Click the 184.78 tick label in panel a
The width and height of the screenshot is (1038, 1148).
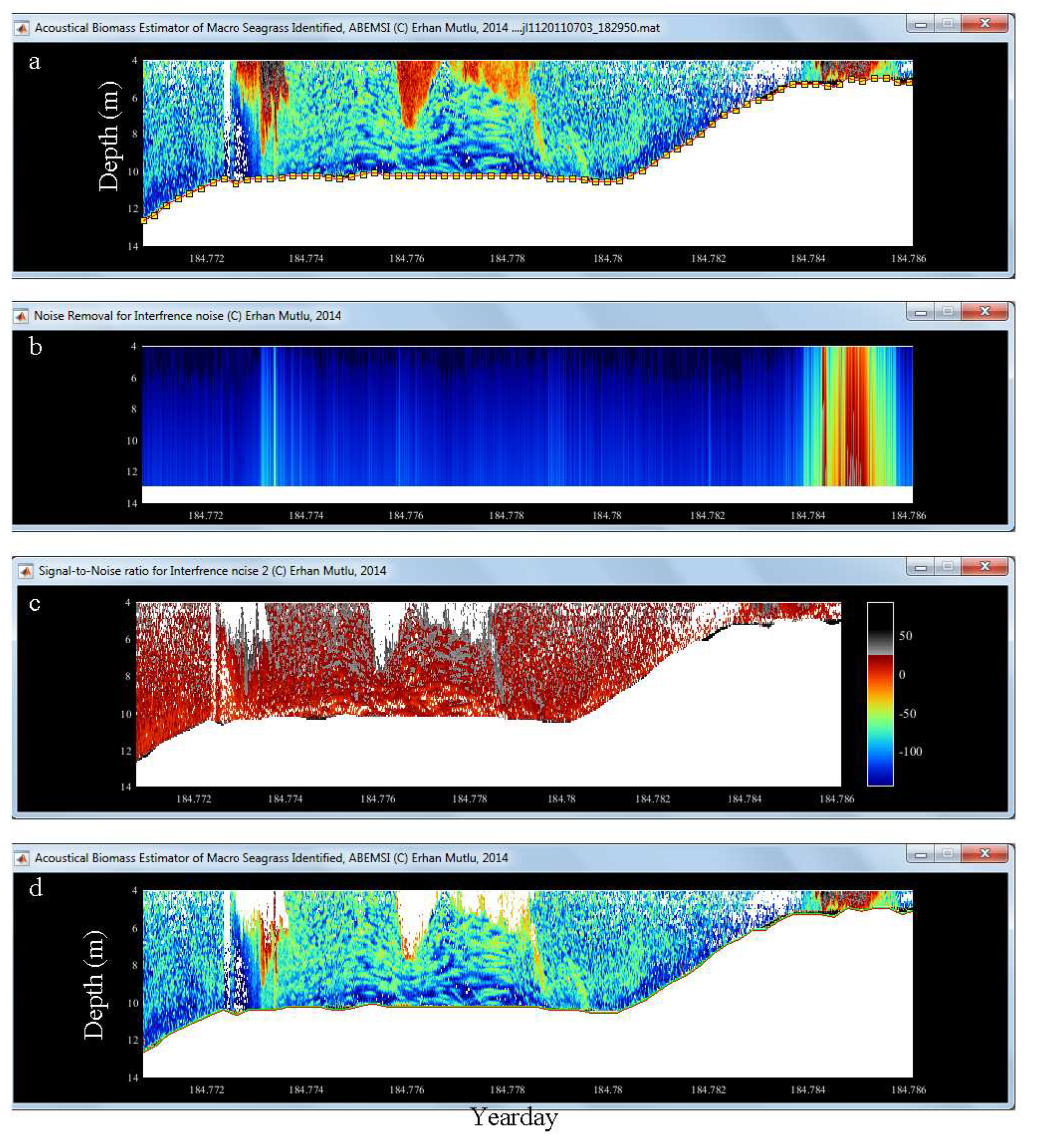coord(608,258)
